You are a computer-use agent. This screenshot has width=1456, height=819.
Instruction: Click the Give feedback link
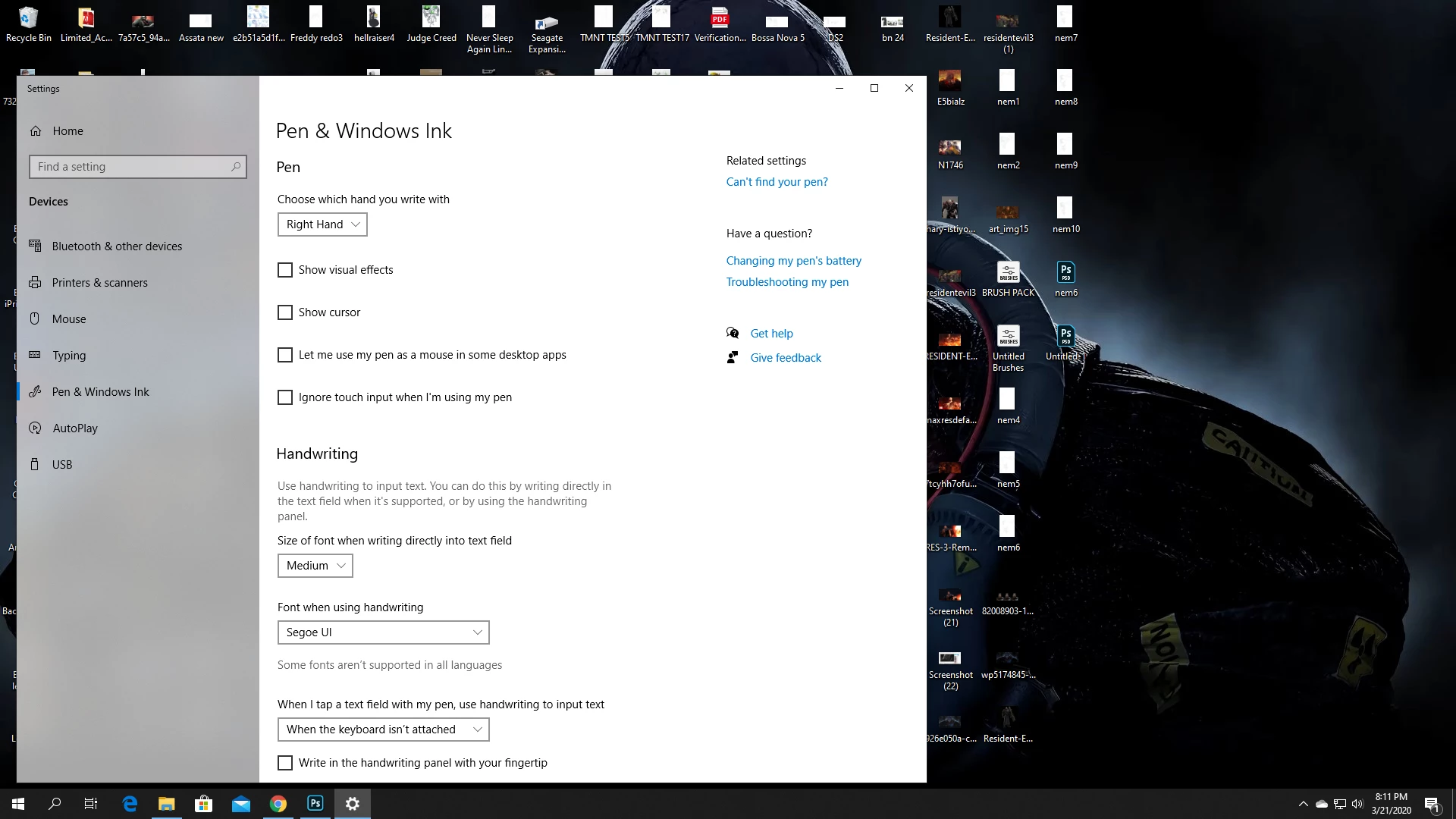786,358
